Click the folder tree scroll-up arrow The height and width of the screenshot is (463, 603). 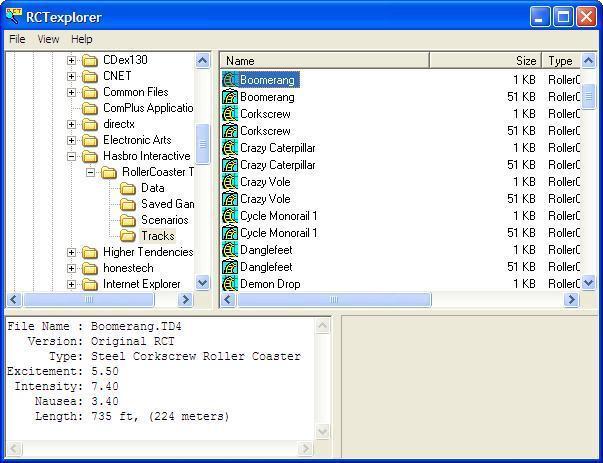202,60
